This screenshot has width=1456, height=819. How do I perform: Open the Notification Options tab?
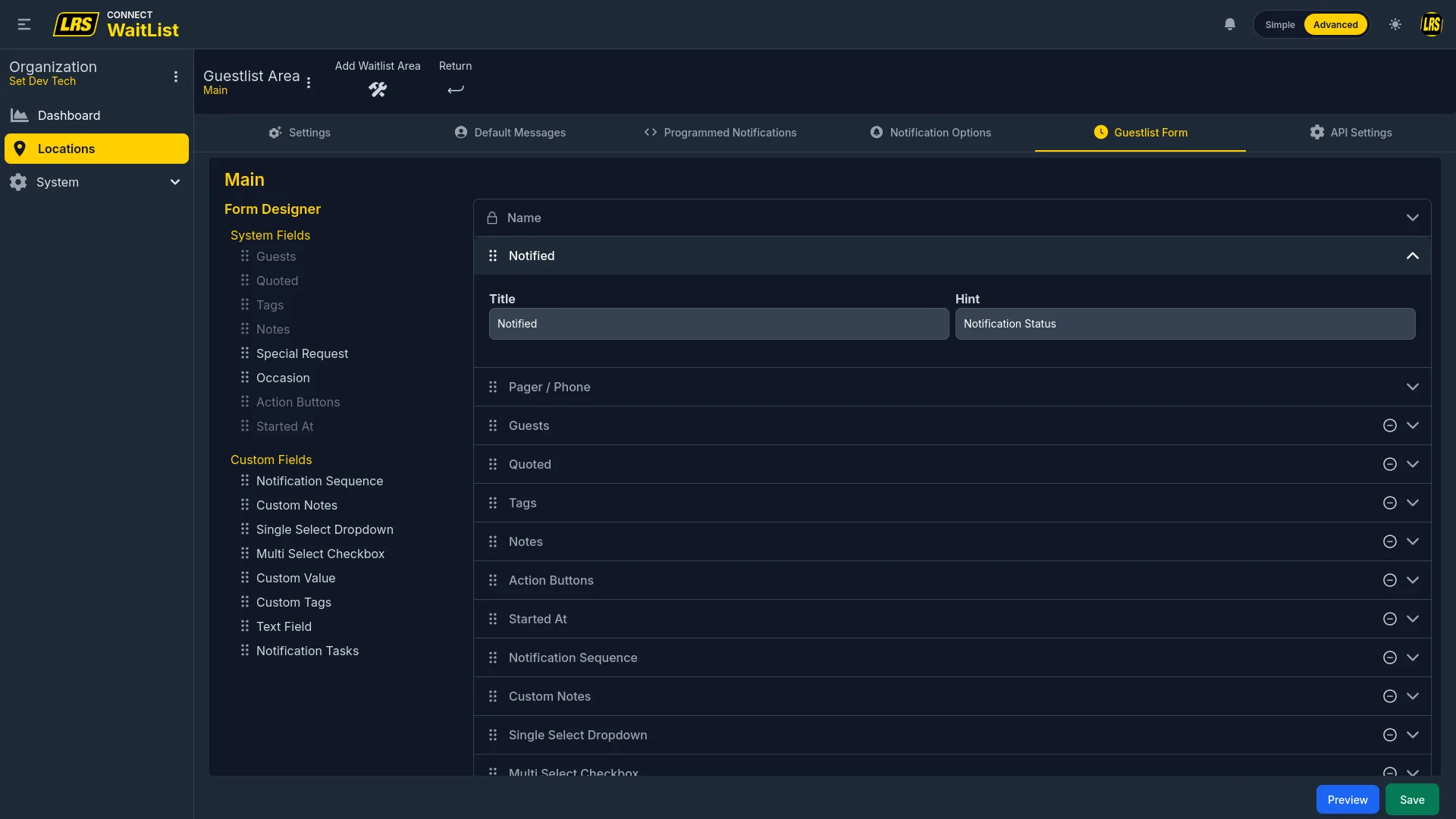pyautogui.click(x=930, y=133)
